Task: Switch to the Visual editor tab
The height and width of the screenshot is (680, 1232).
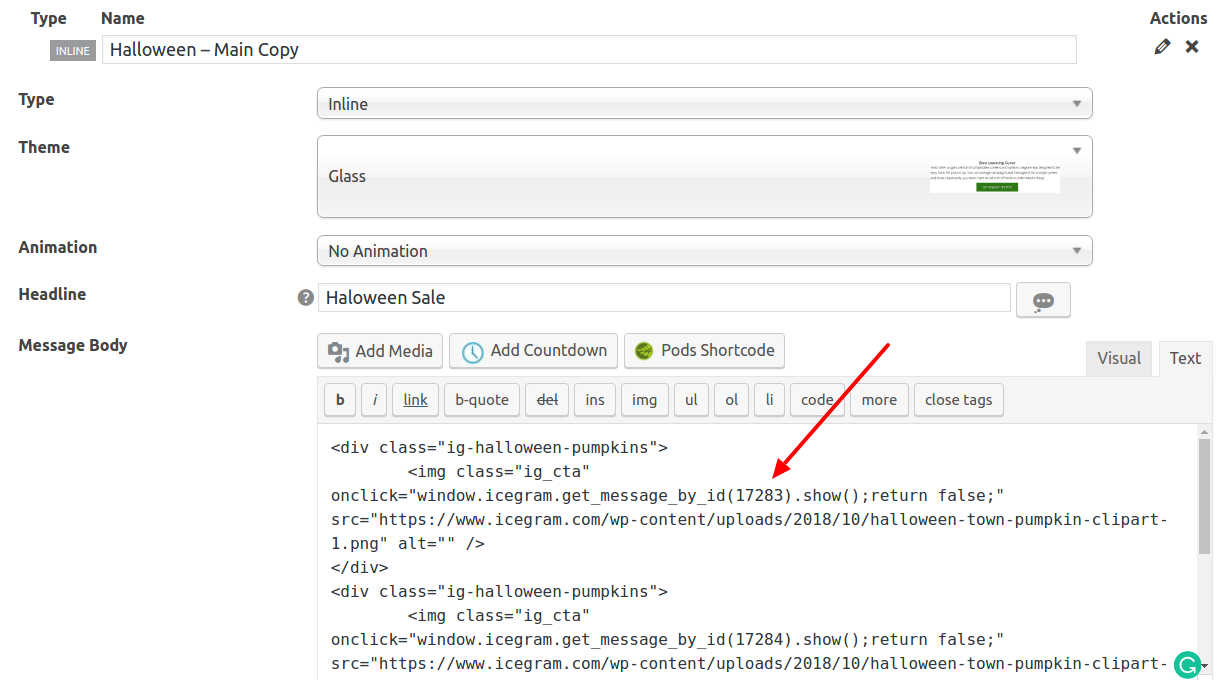Action: point(1118,358)
